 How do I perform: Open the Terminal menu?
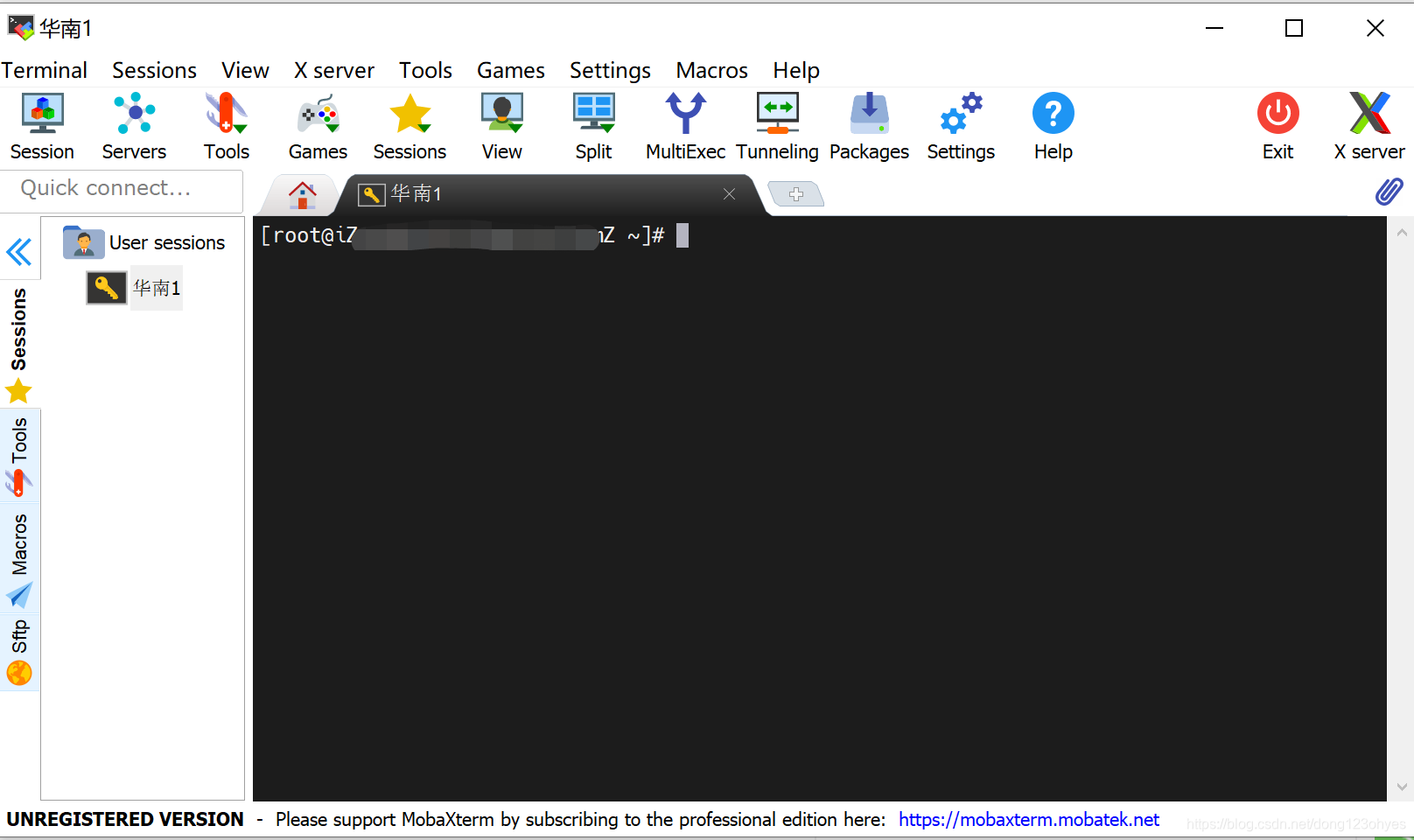tap(44, 70)
